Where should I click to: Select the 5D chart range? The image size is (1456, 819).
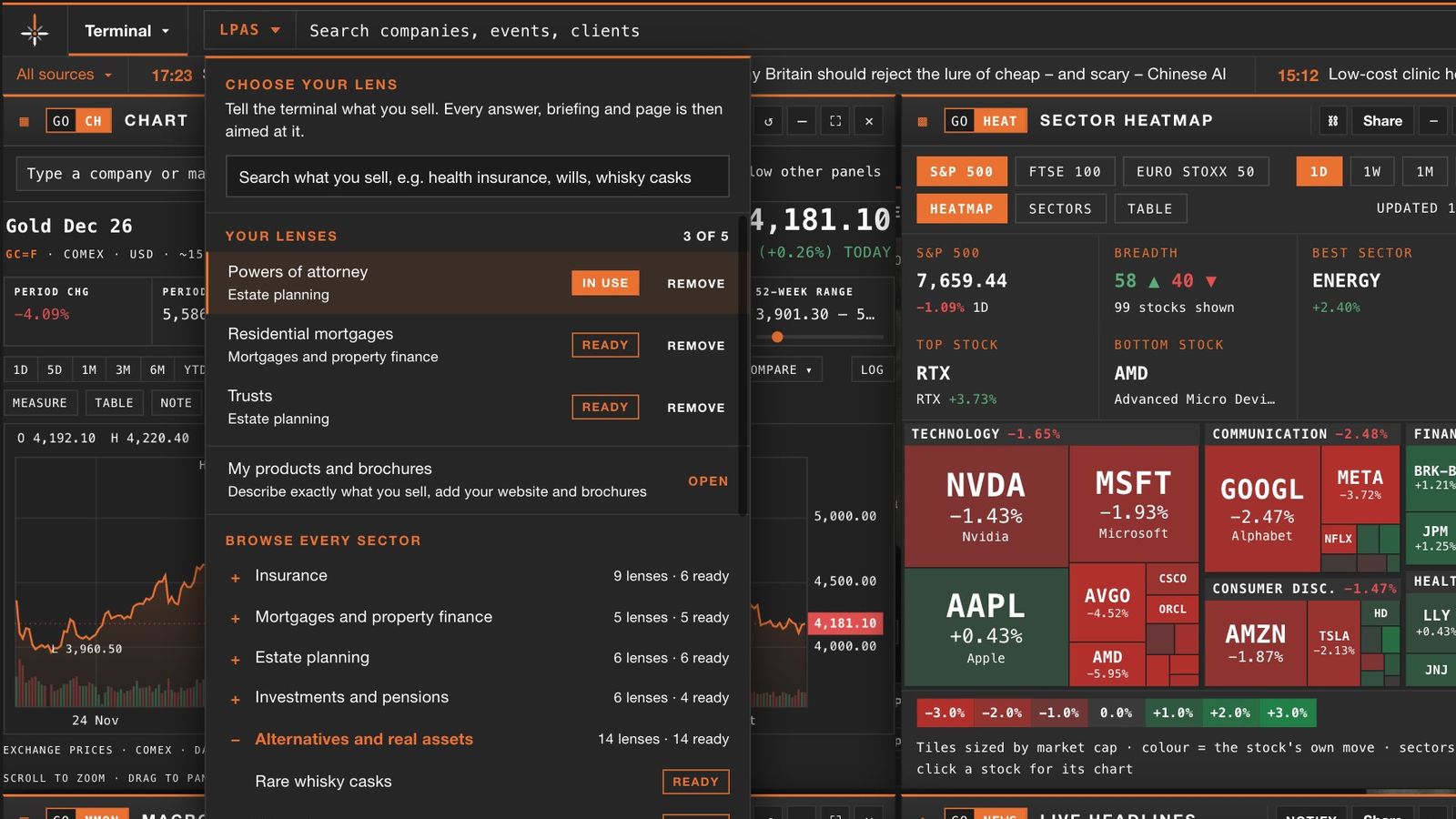pyautogui.click(x=55, y=369)
